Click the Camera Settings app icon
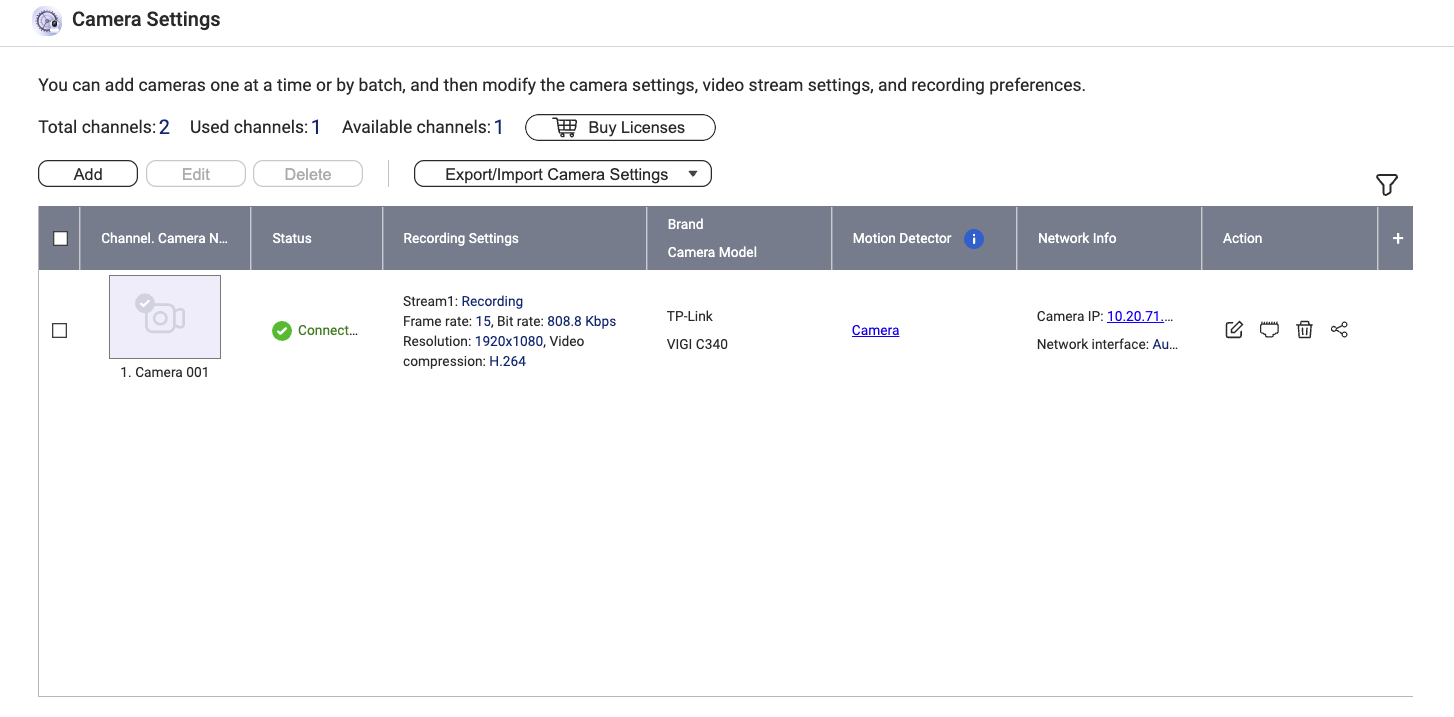This screenshot has height=717, width=1454. (47, 20)
